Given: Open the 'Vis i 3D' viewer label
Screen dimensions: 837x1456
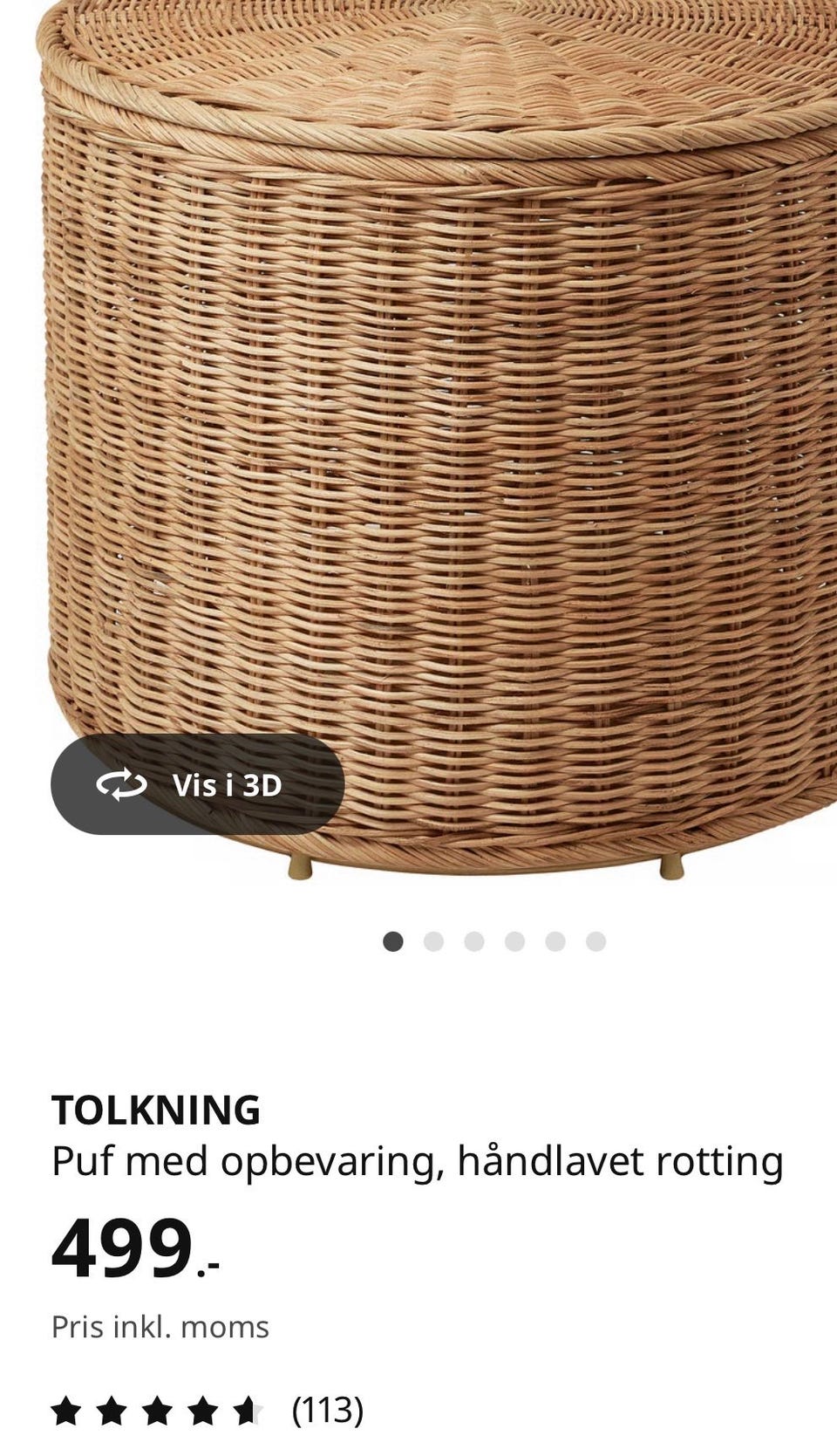Looking at the screenshot, I should pos(228,785).
